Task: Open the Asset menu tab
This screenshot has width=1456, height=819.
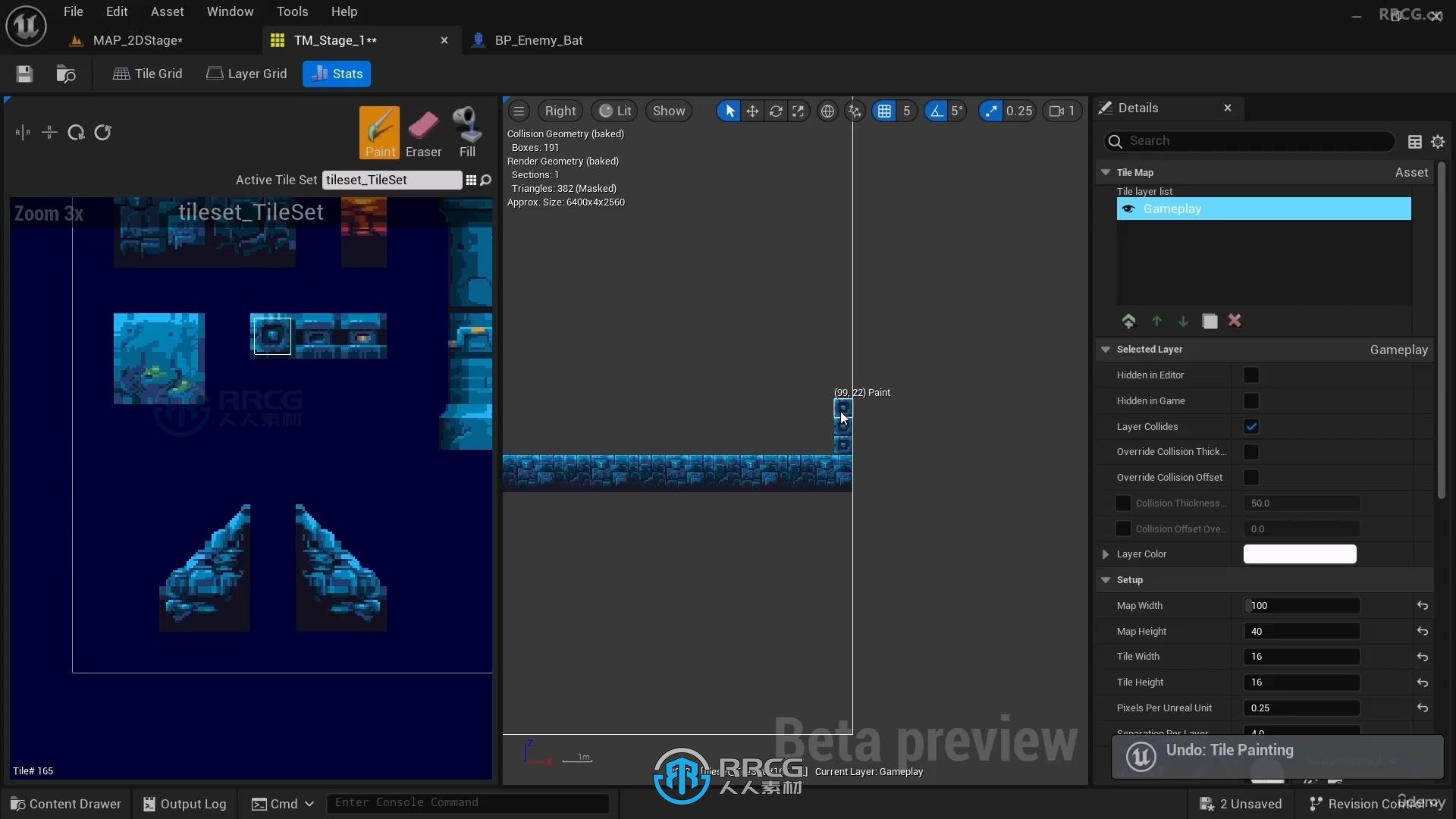Action: pos(167,11)
